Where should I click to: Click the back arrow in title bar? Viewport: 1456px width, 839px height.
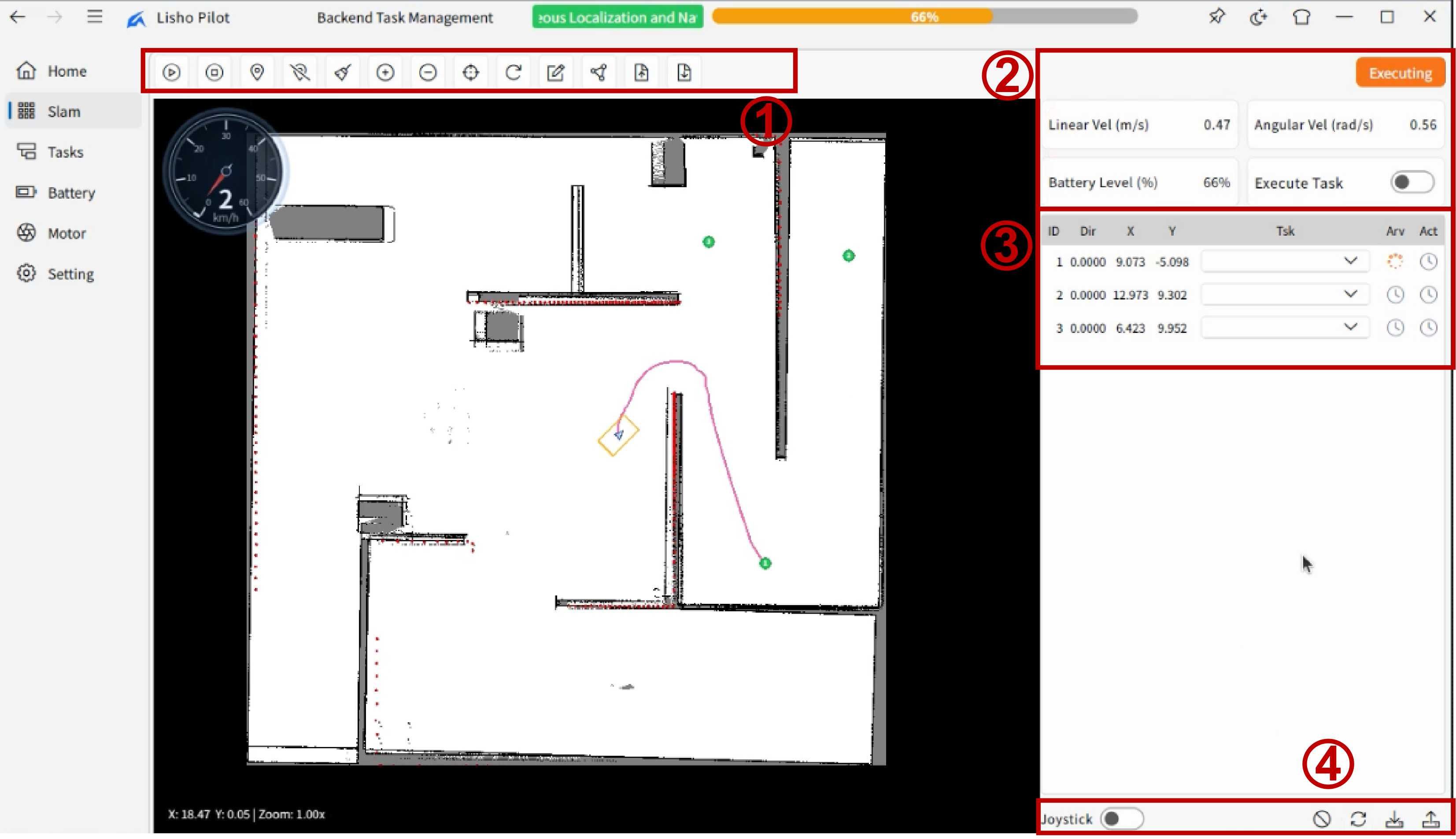click(x=18, y=17)
